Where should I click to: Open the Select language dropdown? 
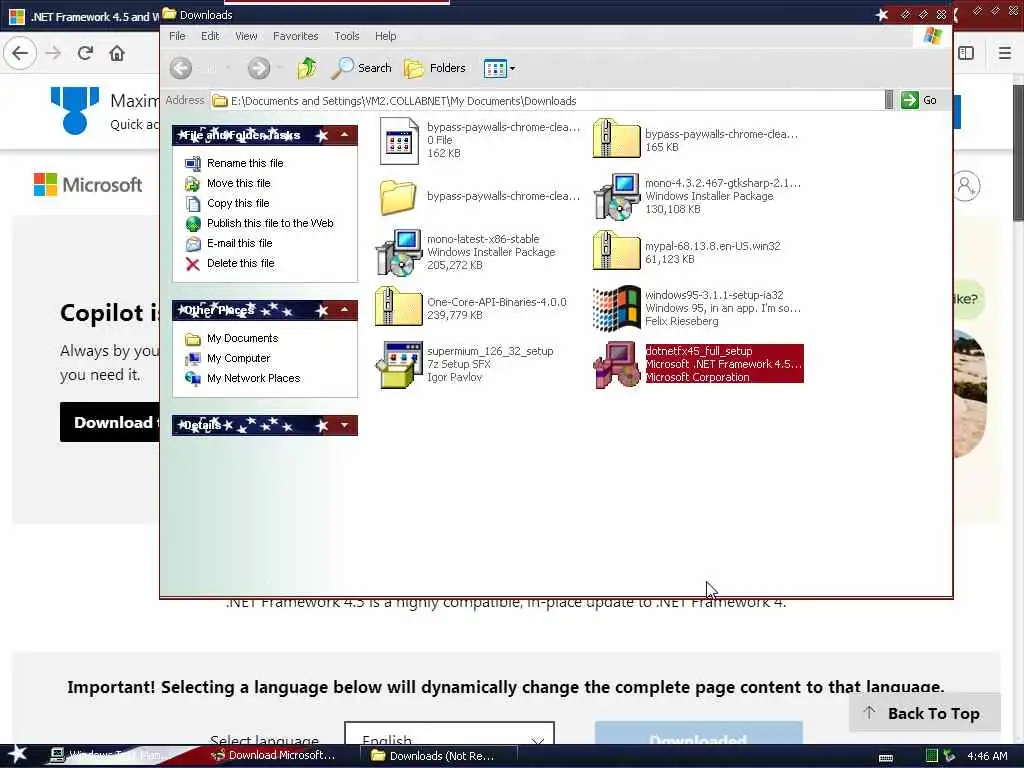tap(449, 735)
